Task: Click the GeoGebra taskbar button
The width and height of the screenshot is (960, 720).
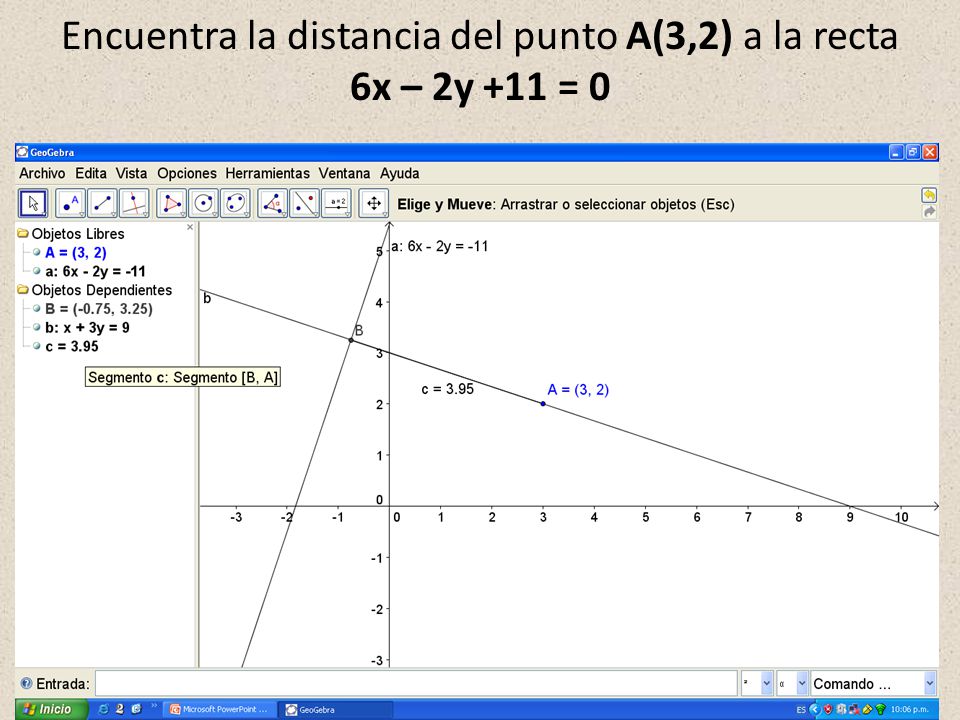Action: point(334,709)
